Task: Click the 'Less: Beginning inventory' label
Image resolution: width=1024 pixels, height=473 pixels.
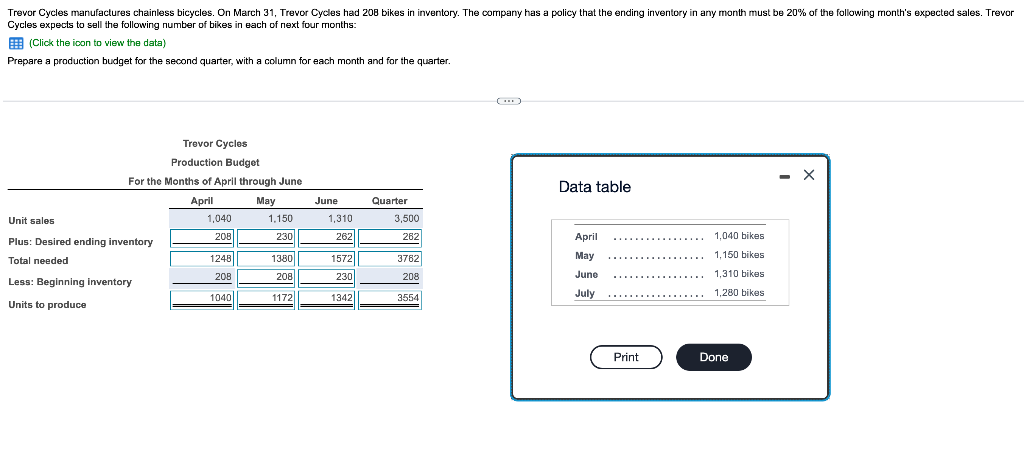Action: point(70,282)
